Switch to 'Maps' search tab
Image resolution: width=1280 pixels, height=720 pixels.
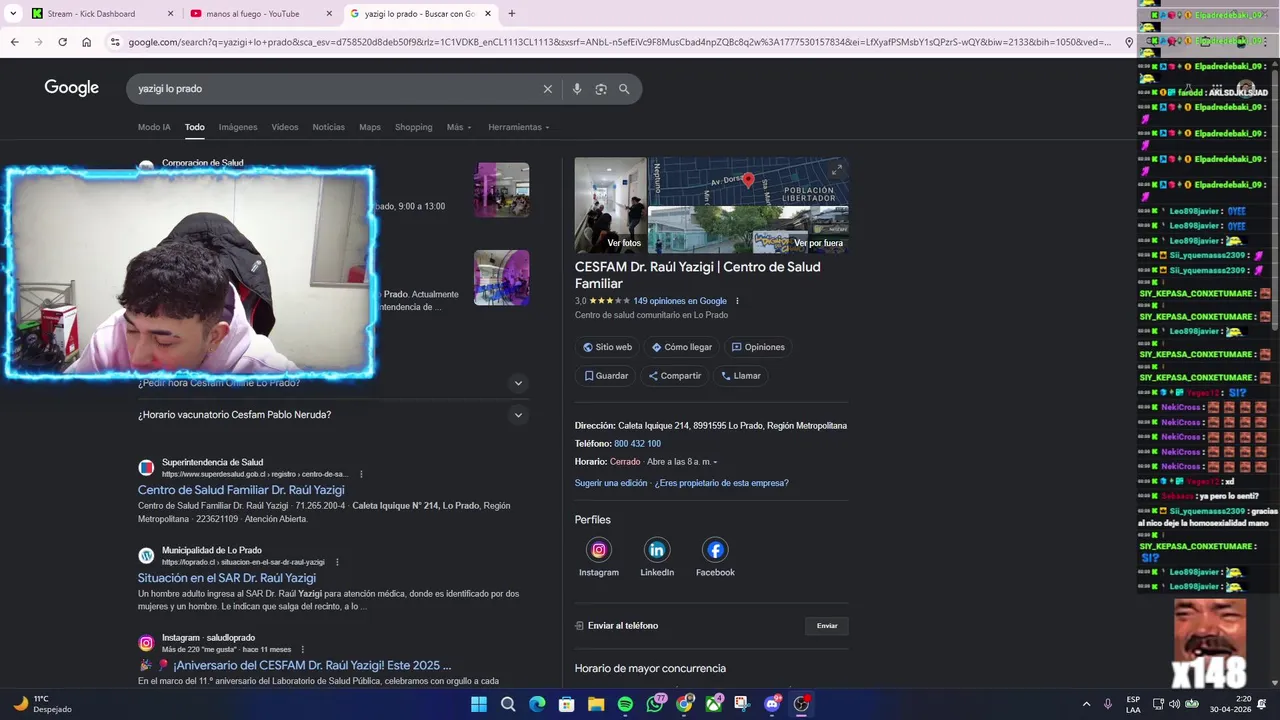[x=370, y=127]
